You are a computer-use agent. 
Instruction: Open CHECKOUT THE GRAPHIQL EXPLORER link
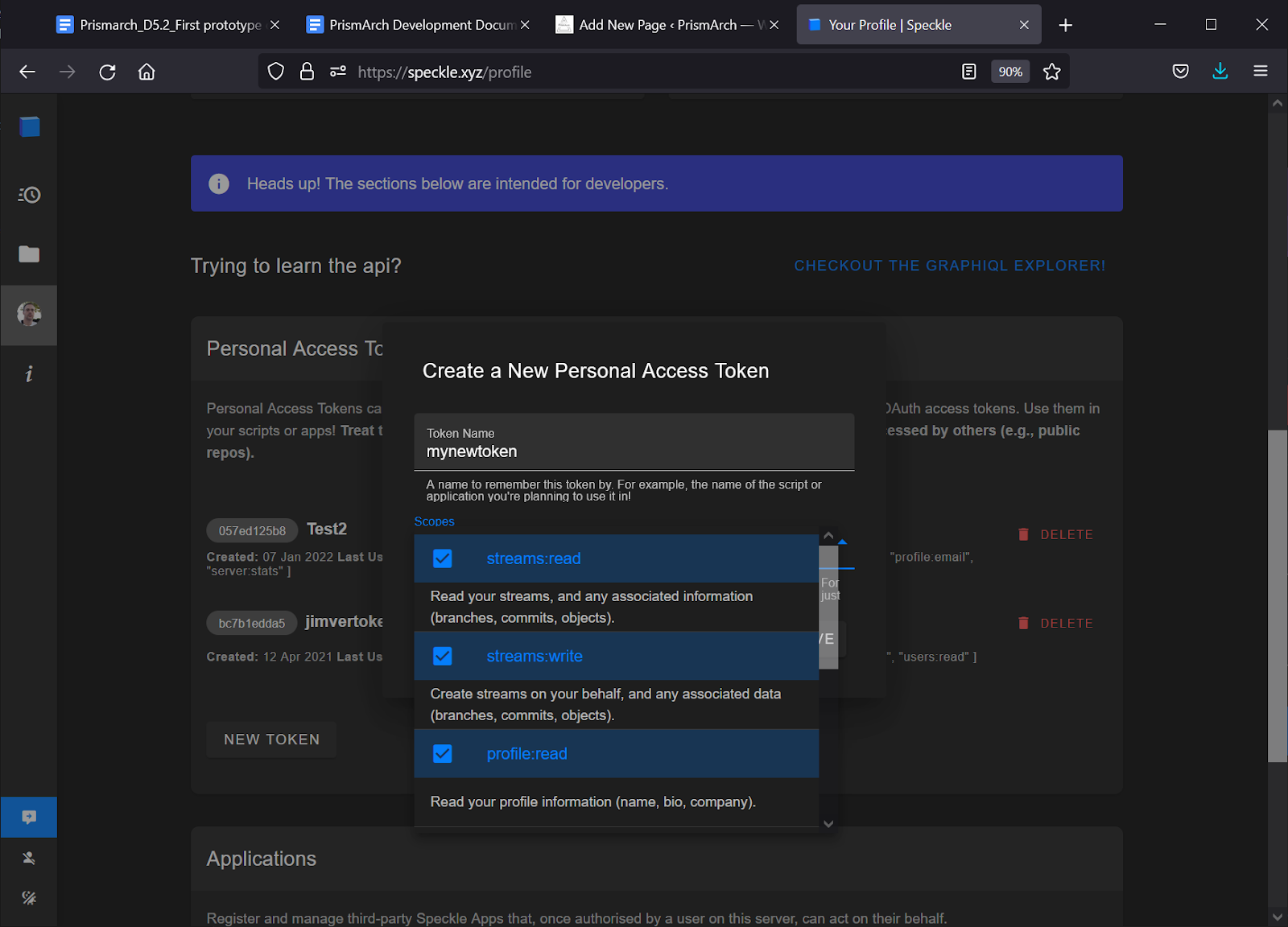[950, 266]
